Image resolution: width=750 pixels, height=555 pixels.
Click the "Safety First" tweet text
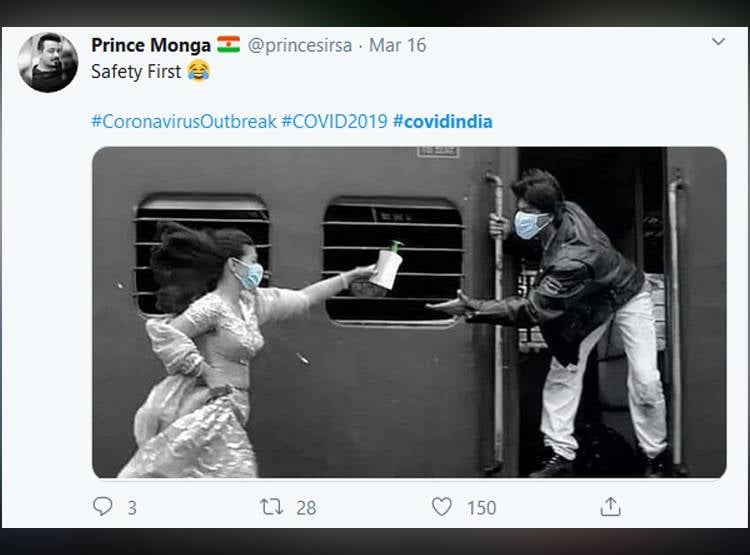(x=136, y=72)
